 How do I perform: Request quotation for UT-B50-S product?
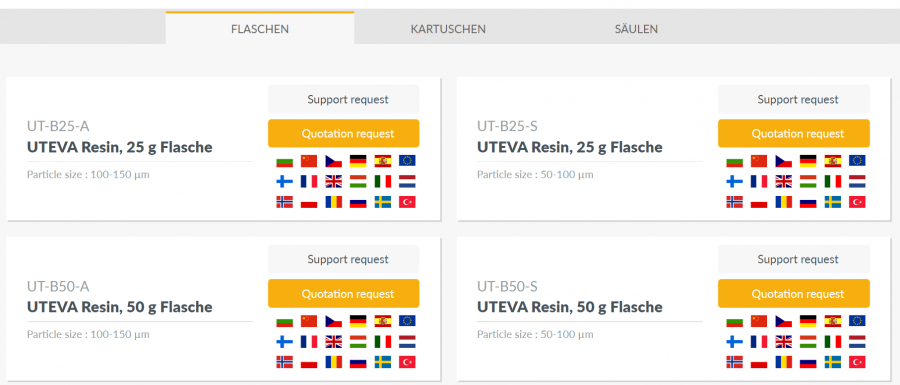coord(794,294)
